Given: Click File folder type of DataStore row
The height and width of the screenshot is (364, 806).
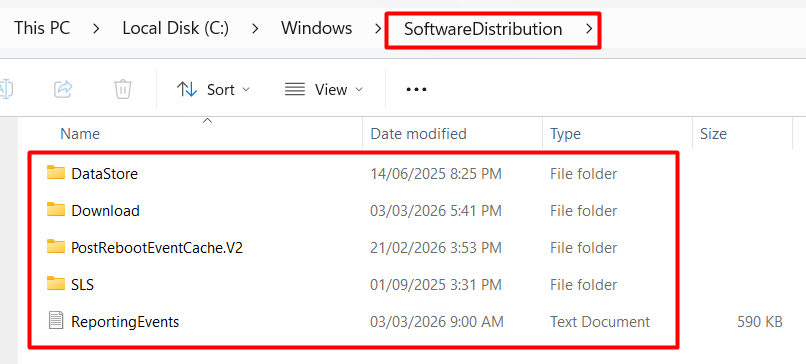Looking at the screenshot, I should coord(583,174).
